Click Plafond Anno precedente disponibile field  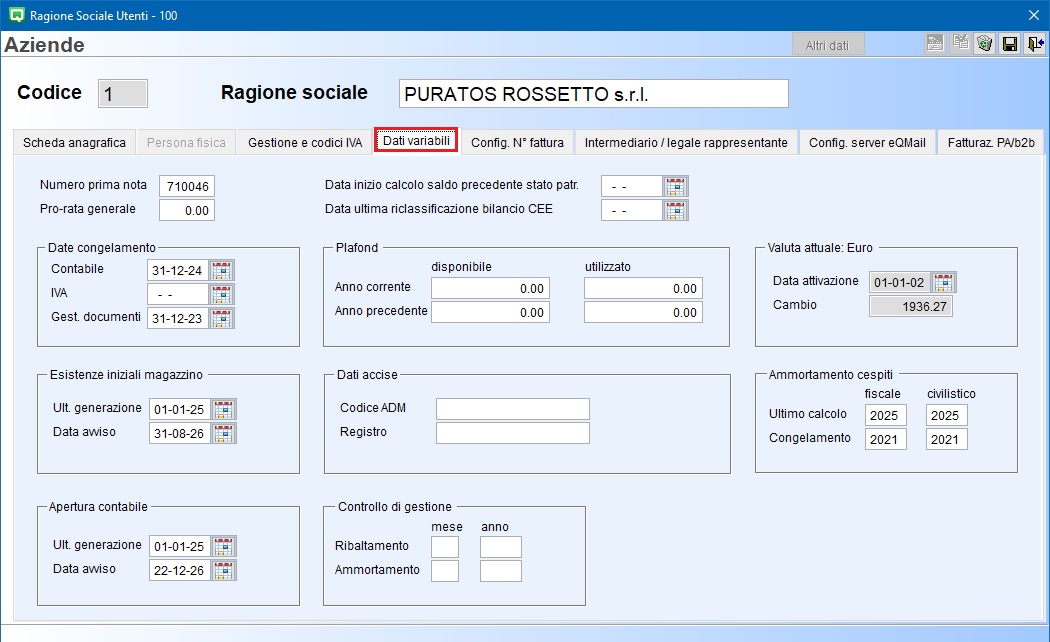tap(490, 313)
